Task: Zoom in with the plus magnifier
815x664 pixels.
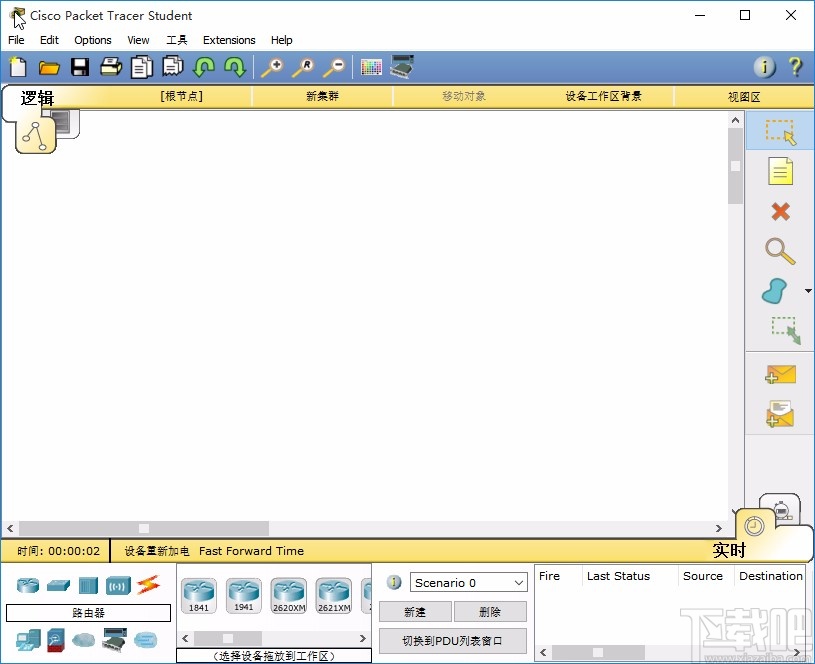Action: coord(272,68)
